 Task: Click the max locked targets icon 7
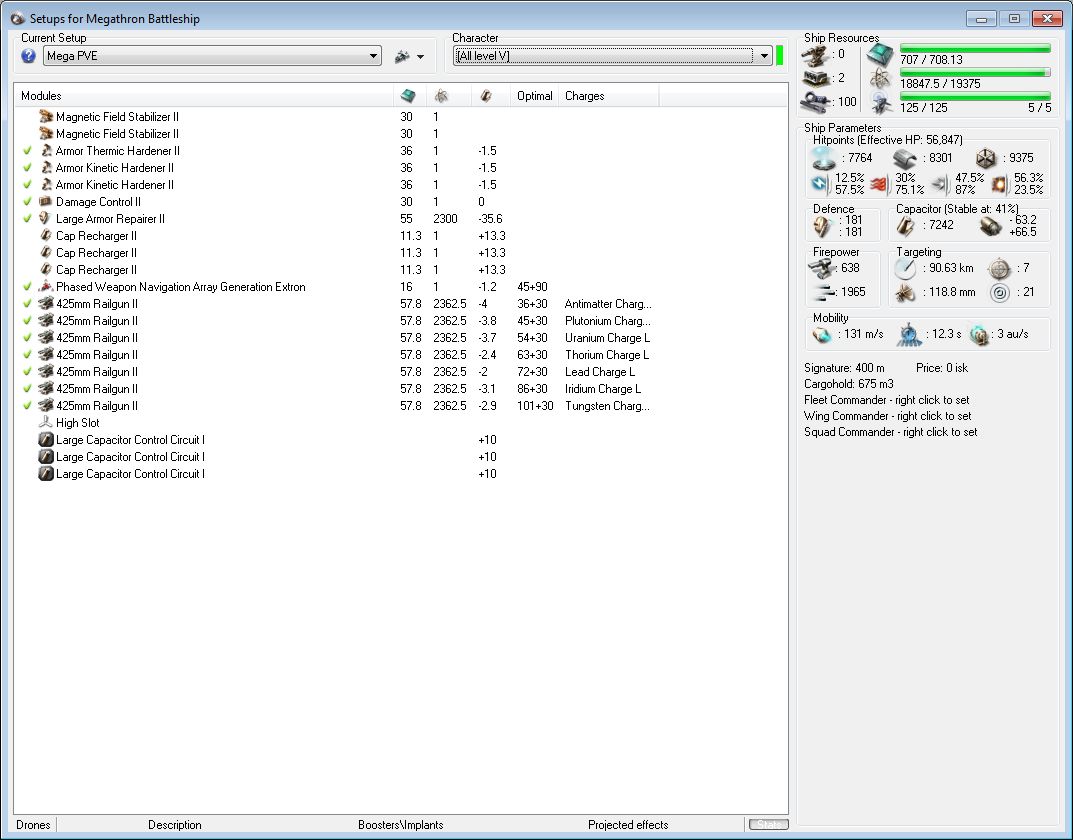(1000, 269)
